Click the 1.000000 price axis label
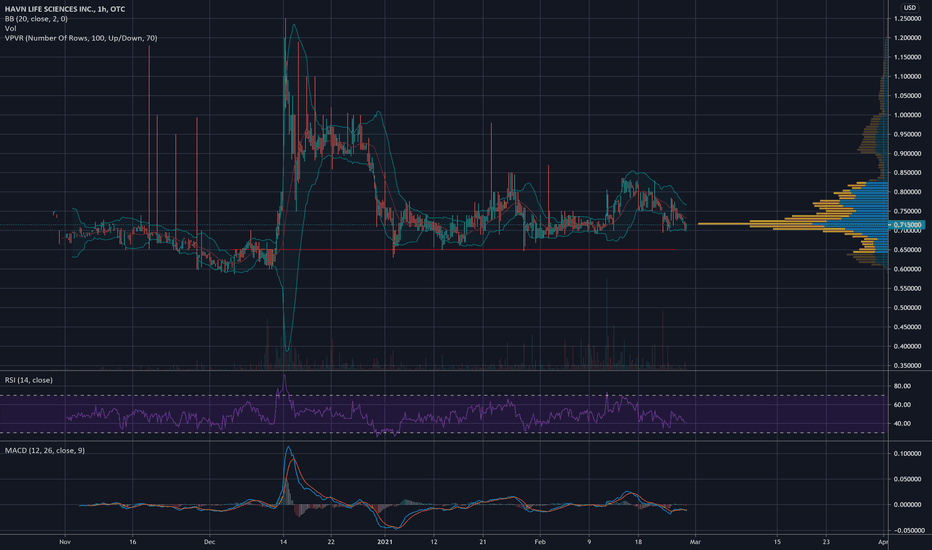This screenshot has width=932, height=550. 907,115
